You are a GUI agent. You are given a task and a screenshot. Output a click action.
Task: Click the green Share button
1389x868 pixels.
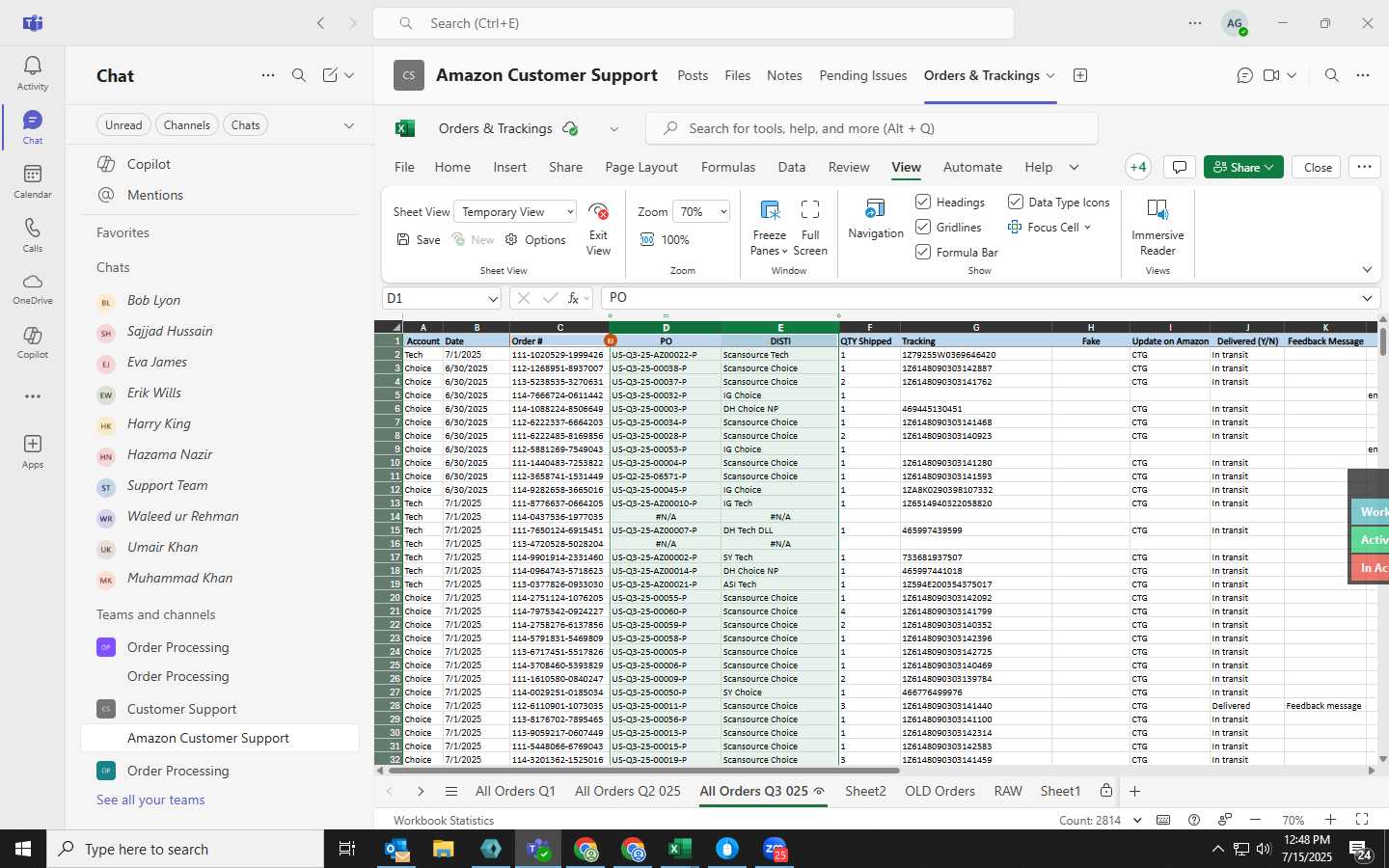tap(1243, 167)
